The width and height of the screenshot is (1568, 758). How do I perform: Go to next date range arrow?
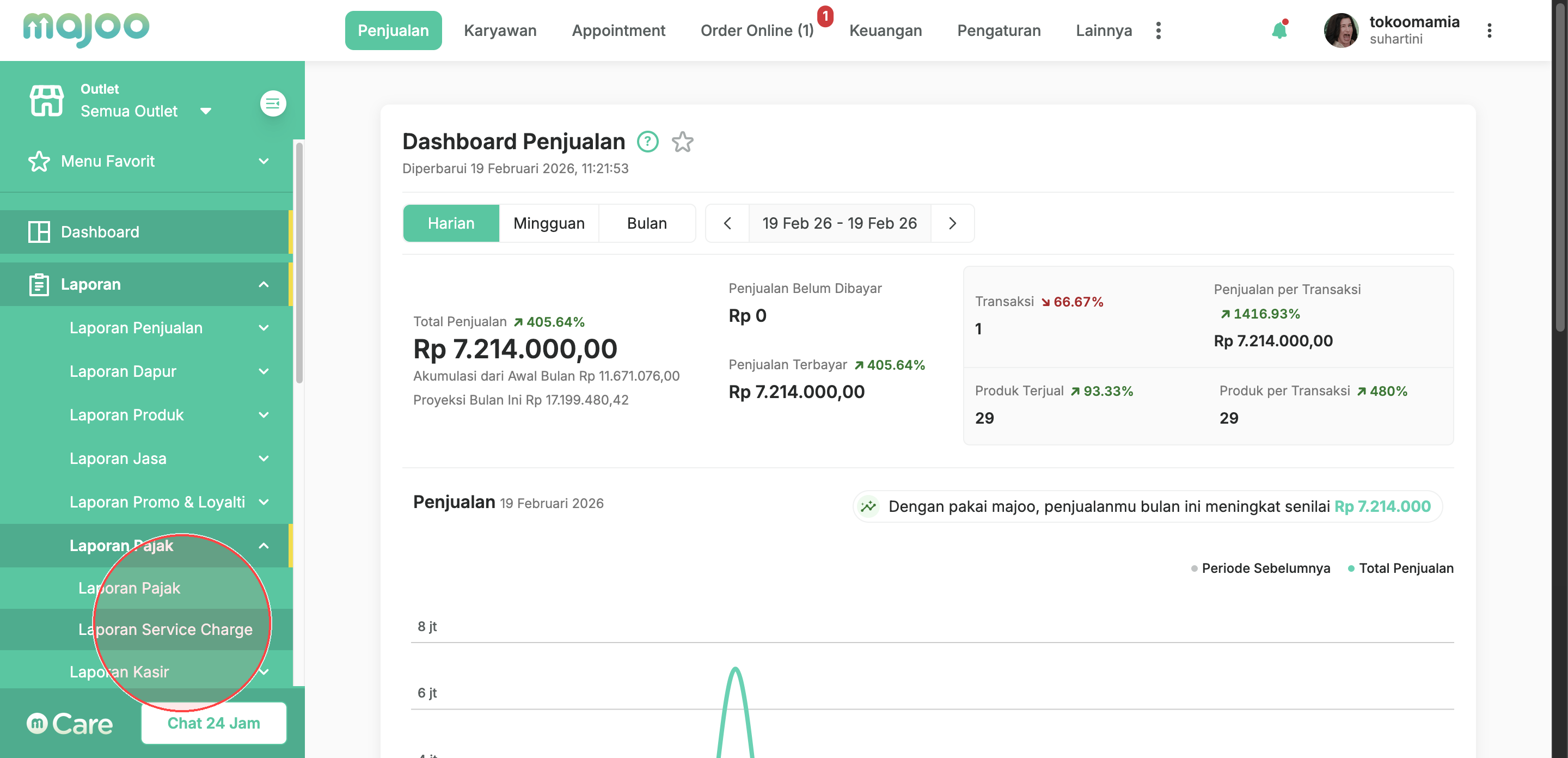[952, 223]
